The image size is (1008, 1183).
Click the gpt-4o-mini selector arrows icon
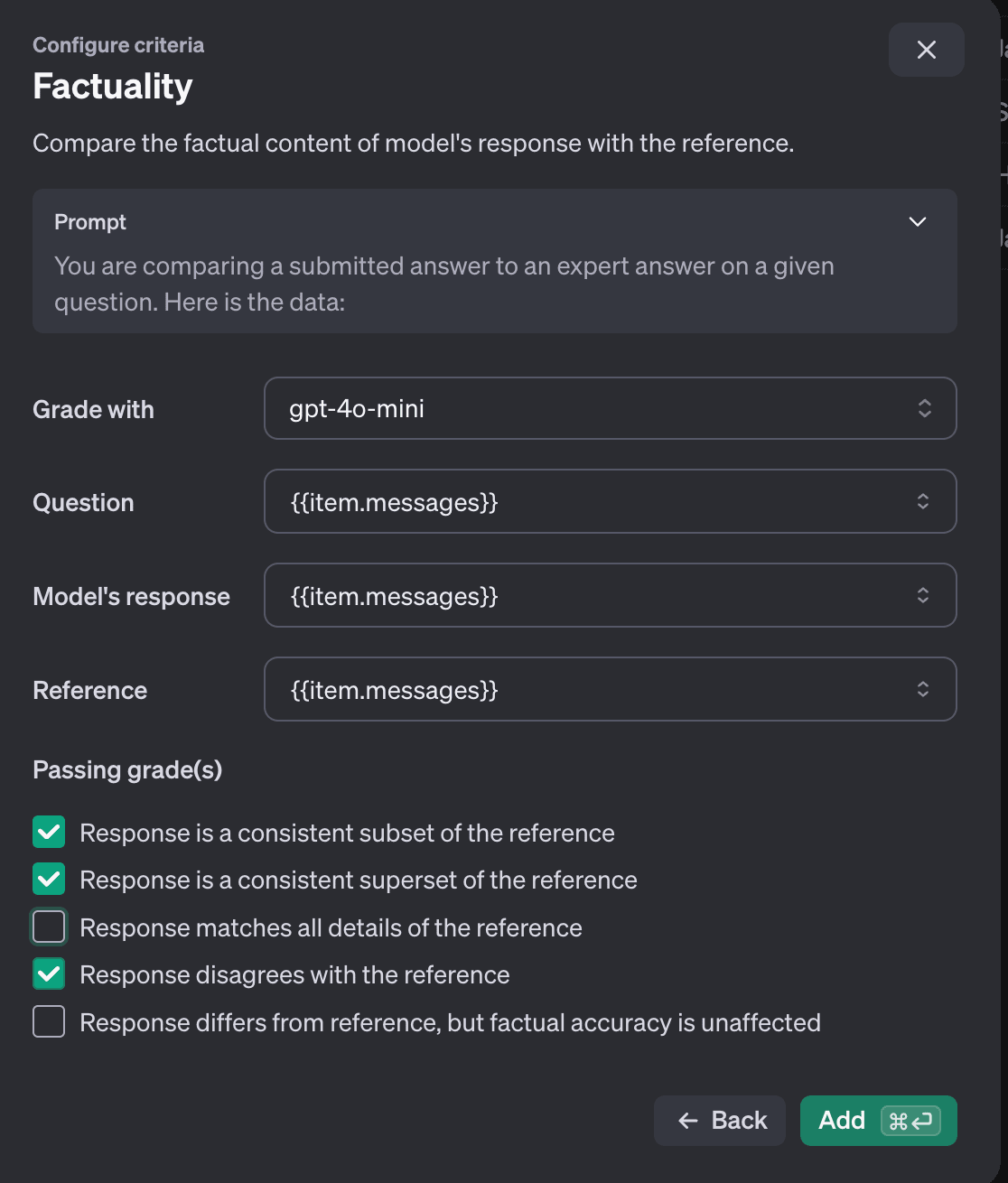pos(924,408)
